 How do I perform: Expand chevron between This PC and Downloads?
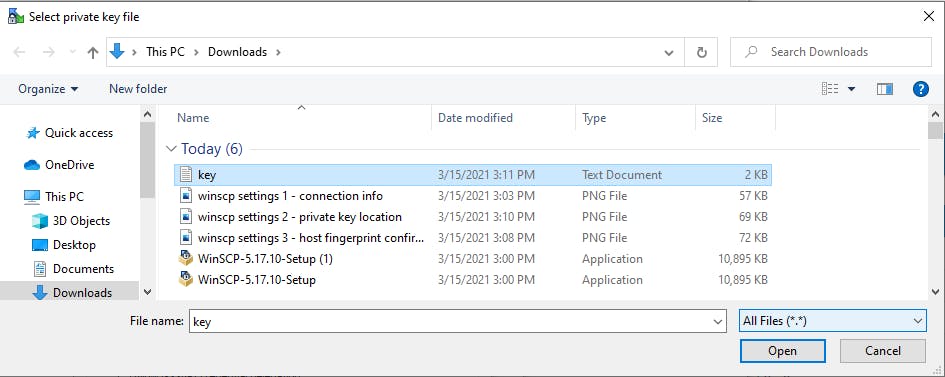(x=196, y=52)
